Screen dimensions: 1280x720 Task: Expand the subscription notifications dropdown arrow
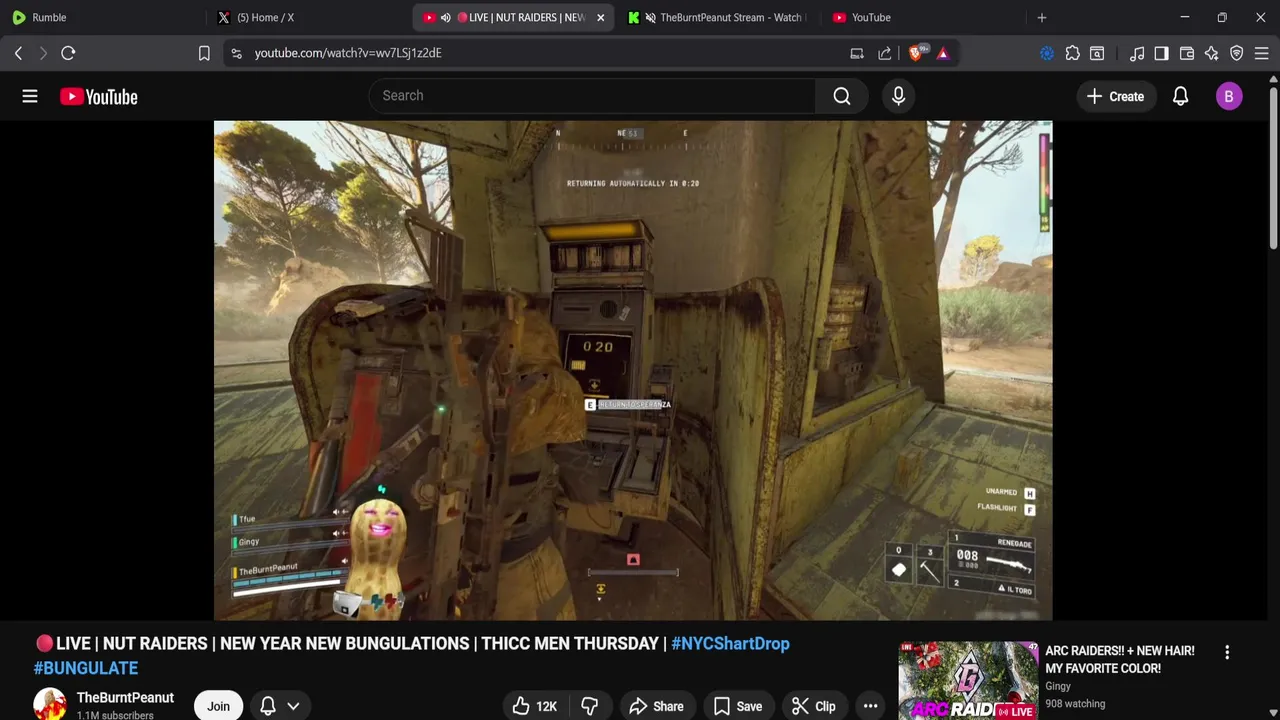point(293,706)
